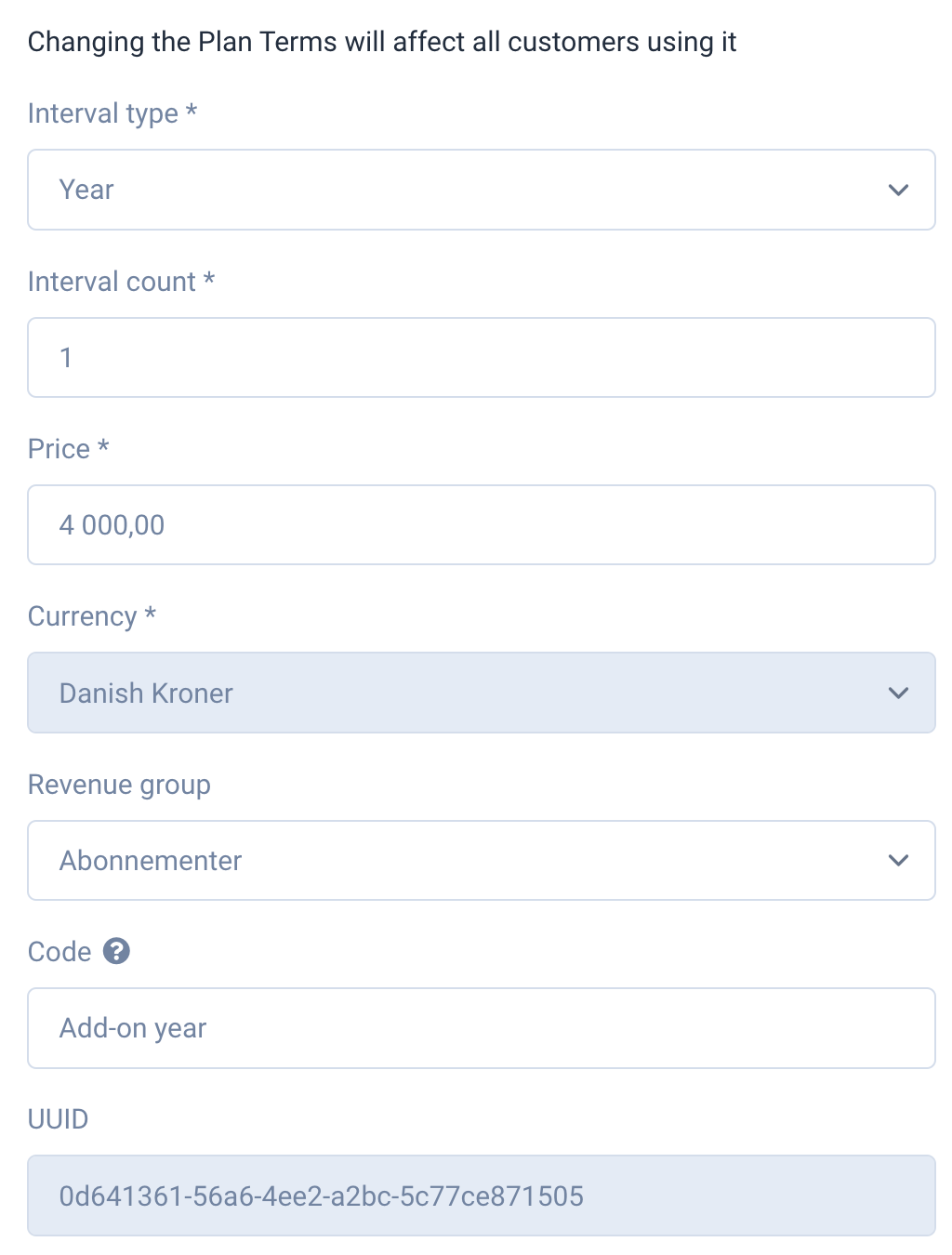This screenshot has width=952, height=1255.
Task: Expand the Interval type chevron arrow
Action: coord(898,190)
